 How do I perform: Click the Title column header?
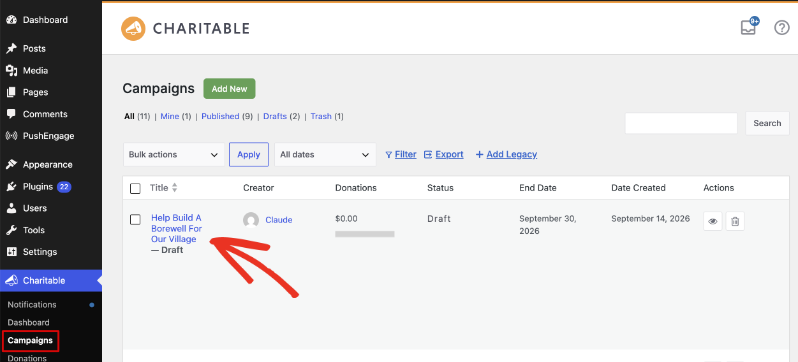(x=159, y=188)
